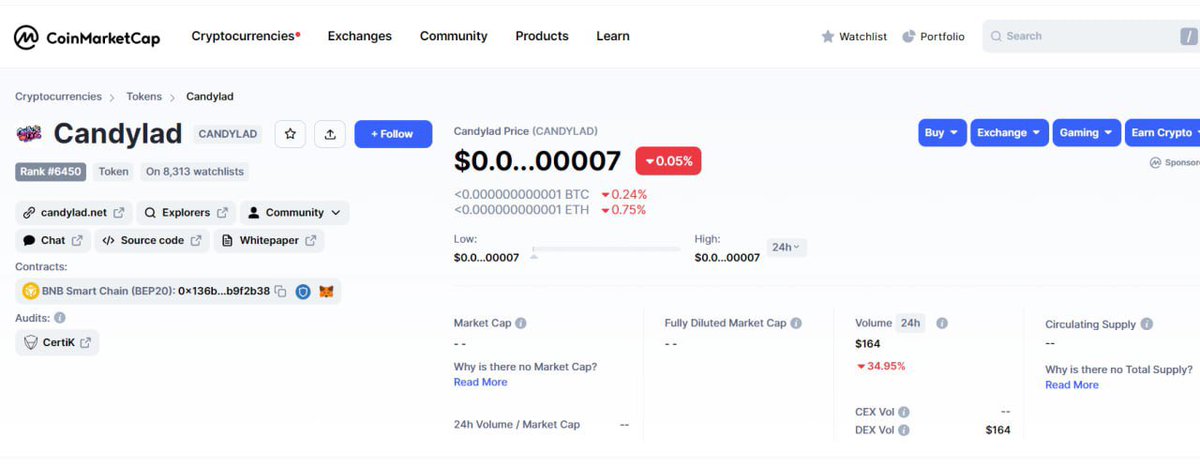Open the Explorers link
The height and width of the screenshot is (467, 1200).
tap(187, 213)
